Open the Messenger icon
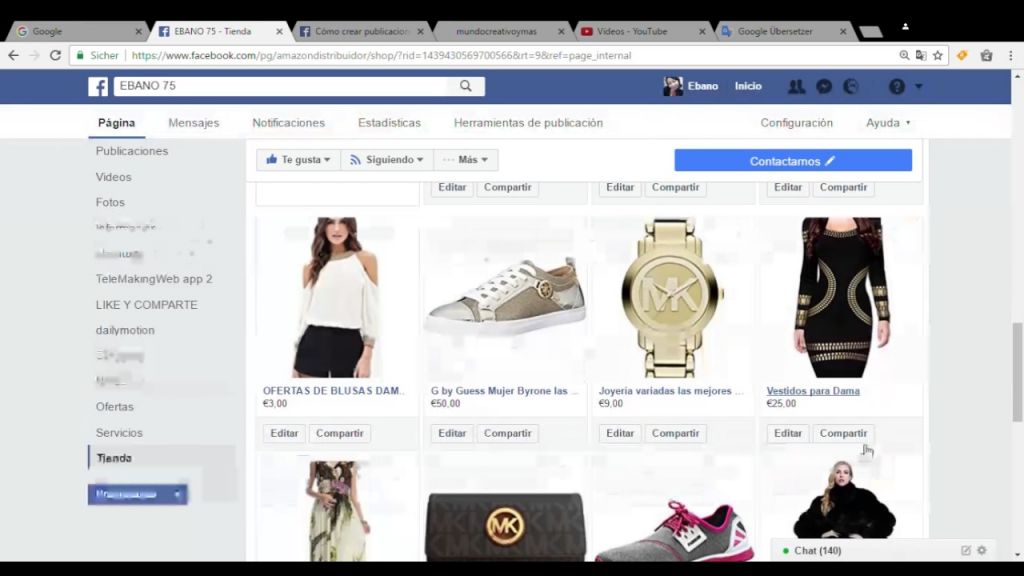This screenshot has width=1024, height=576. [x=824, y=87]
